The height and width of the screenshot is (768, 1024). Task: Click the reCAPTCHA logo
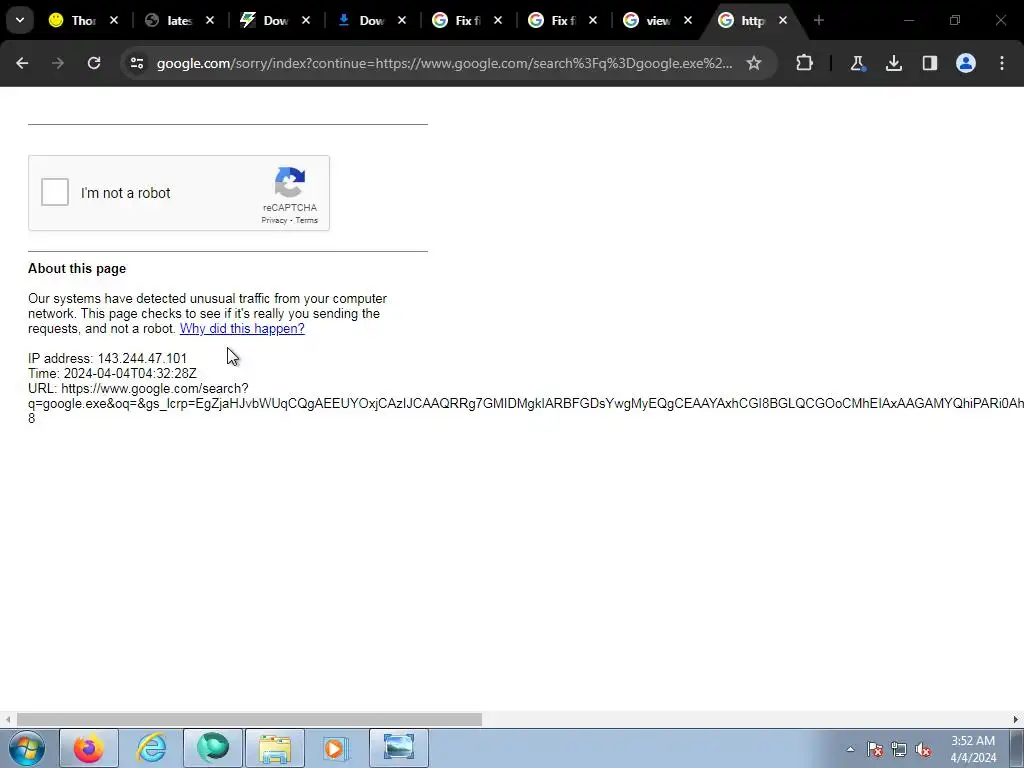point(290,182)
